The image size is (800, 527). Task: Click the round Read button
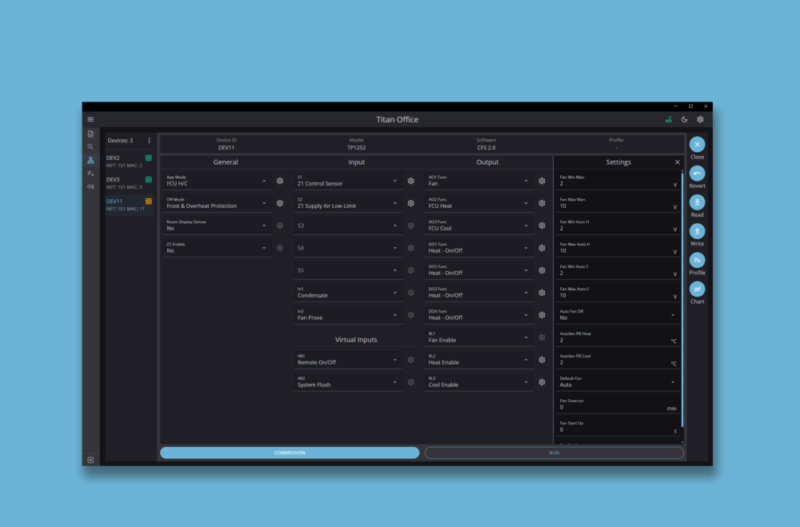tap(697, 203)
